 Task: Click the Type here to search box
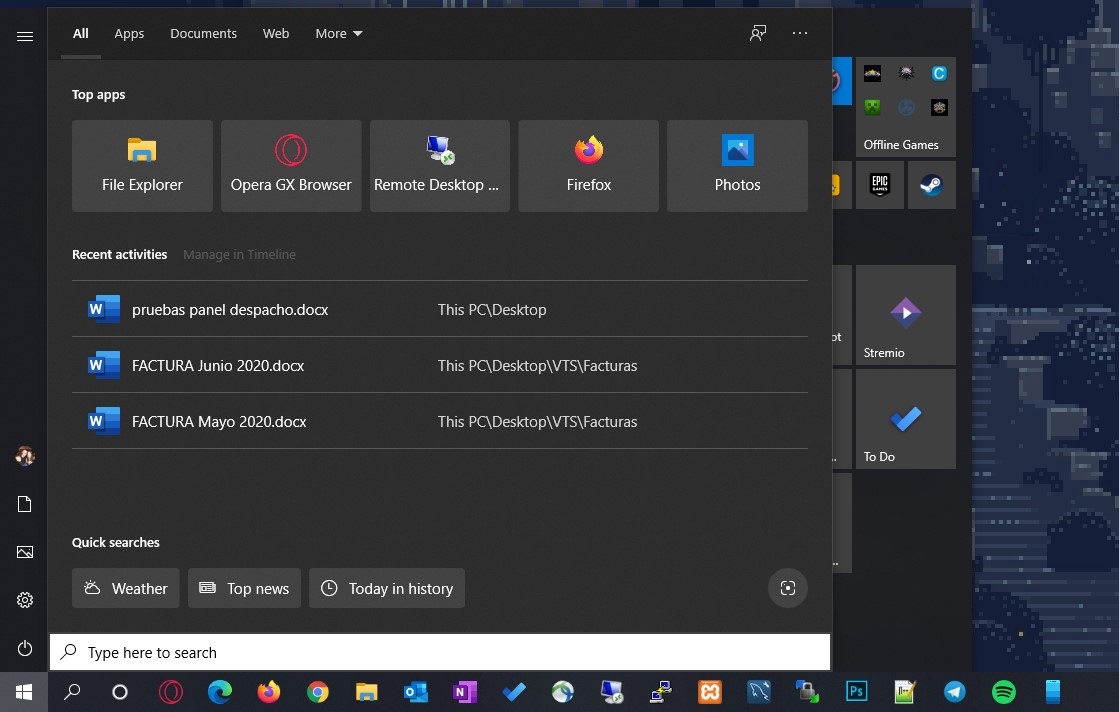tap(440, 652)
